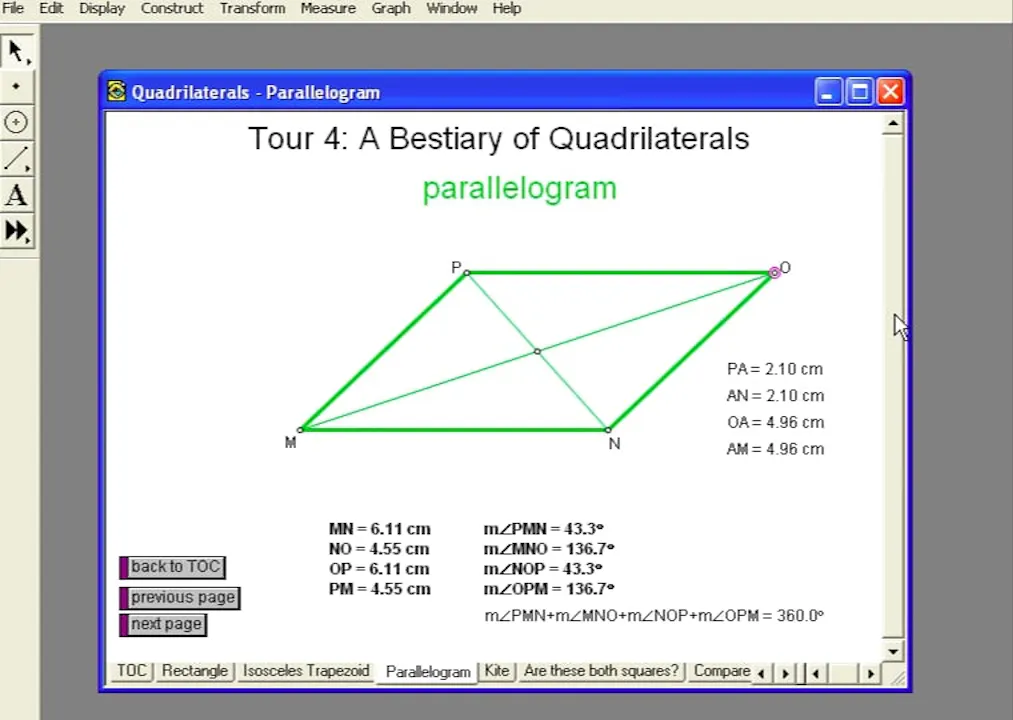Open the Graph menu
Viewport: 1013px width, 720px height.
pos(391,8)
